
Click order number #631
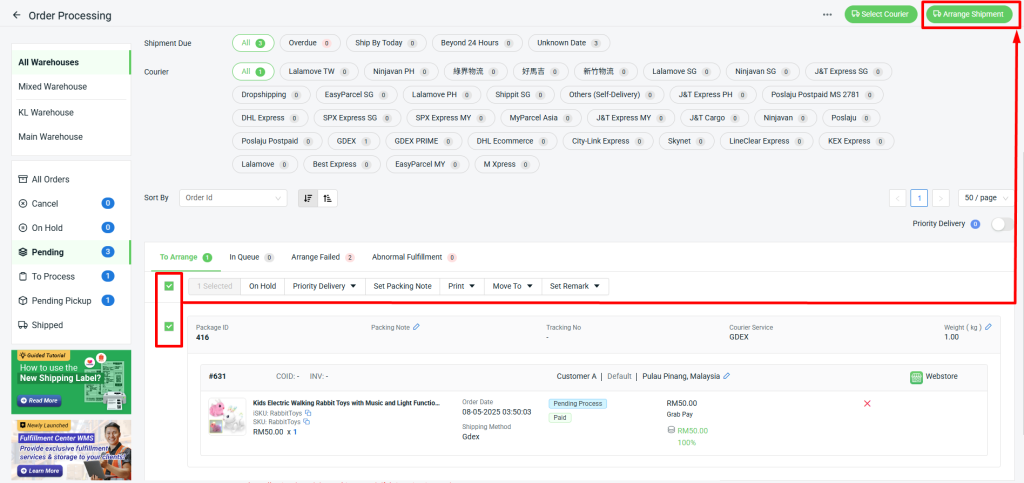coord(217,377)
